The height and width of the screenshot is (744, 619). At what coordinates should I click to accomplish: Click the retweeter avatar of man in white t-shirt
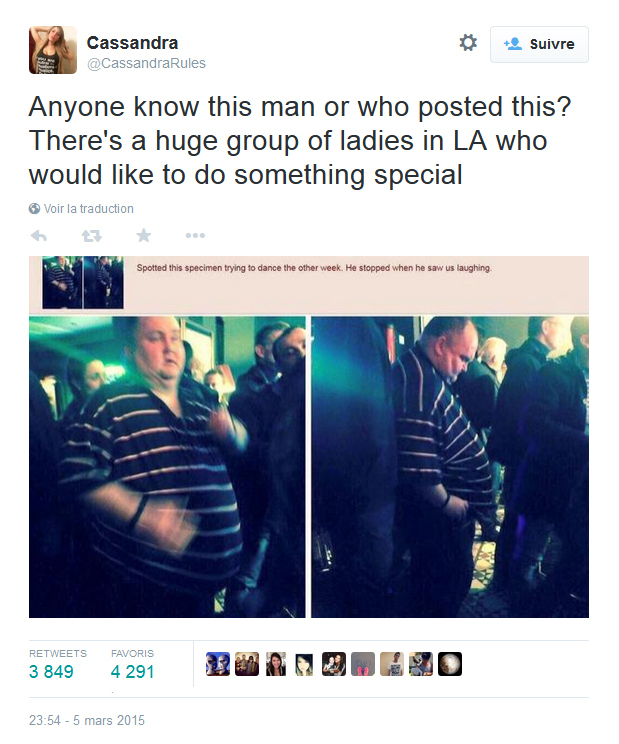[392, 664]
